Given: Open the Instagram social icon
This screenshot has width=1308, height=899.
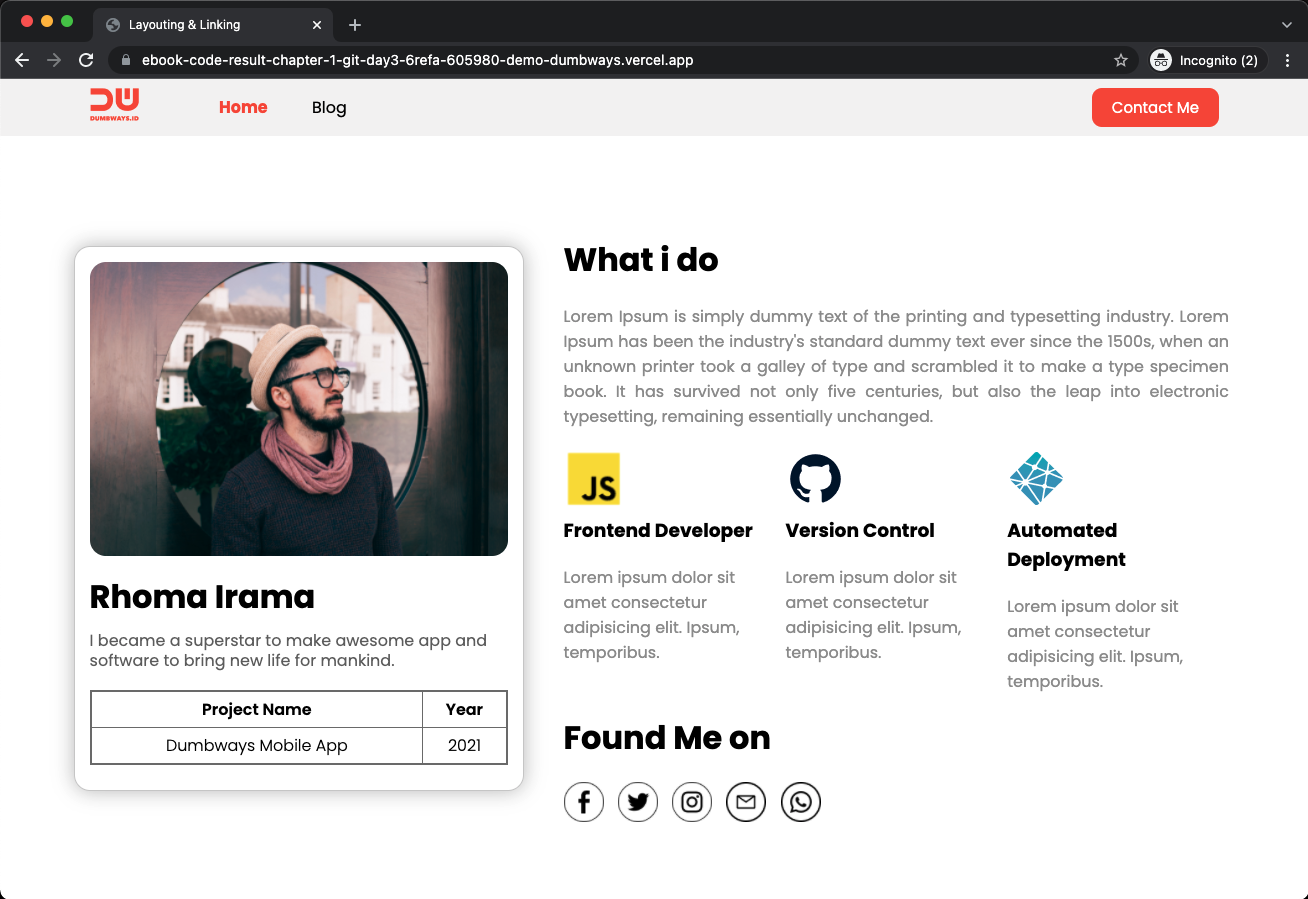Looking at the screenshot, I should (x=692, y=802).
